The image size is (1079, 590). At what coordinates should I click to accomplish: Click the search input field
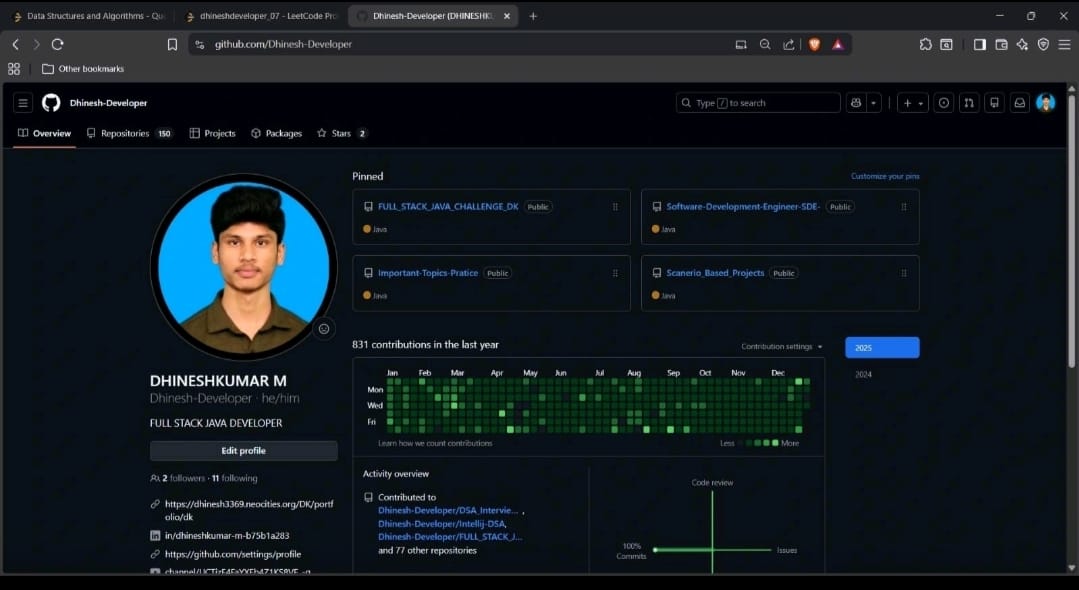(757, 102)
